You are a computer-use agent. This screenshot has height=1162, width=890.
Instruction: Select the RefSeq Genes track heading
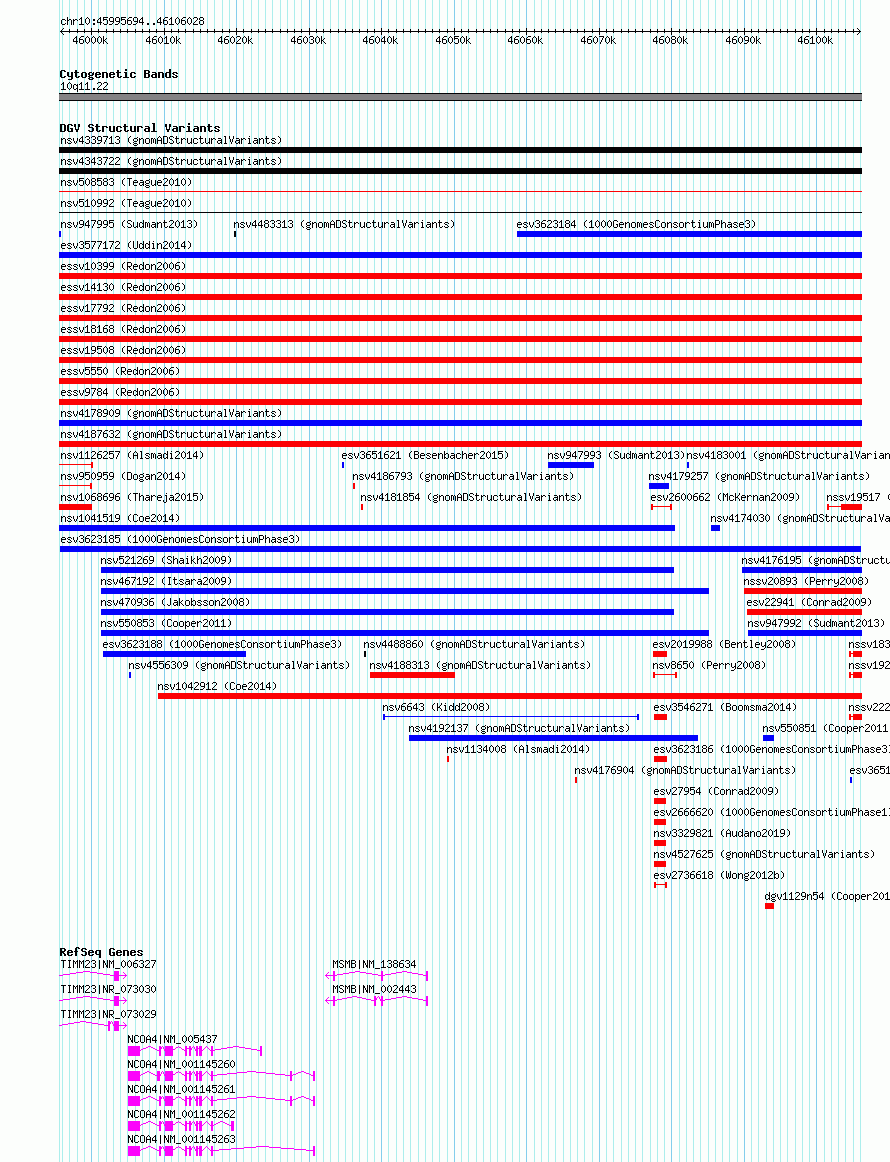[102, 952]
